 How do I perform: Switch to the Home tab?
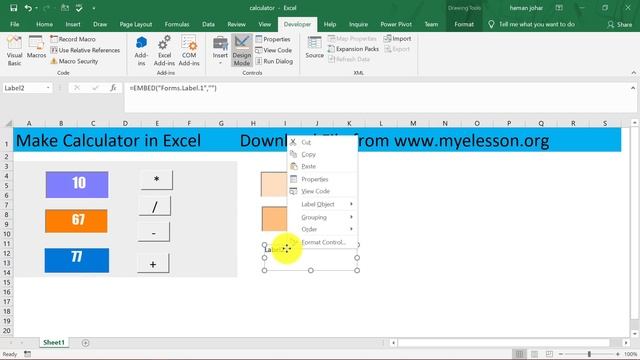(44, 24)
